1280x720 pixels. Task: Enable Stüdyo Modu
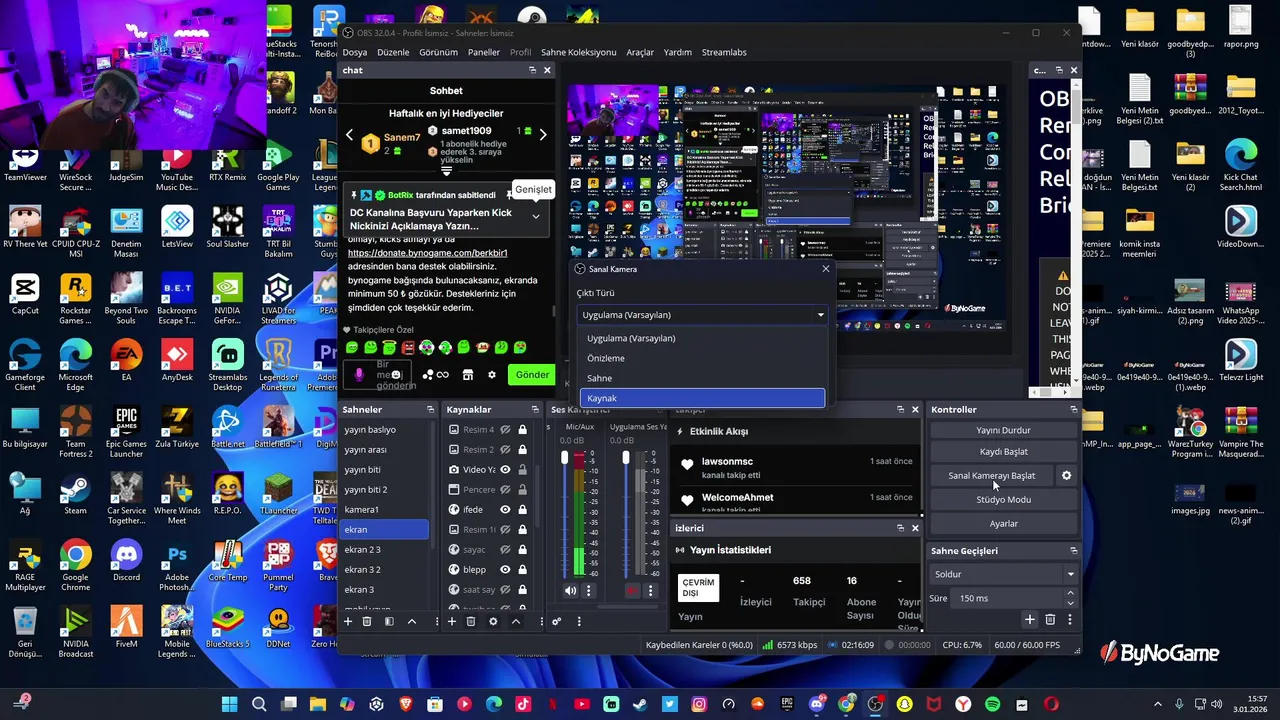[1004, 499]
